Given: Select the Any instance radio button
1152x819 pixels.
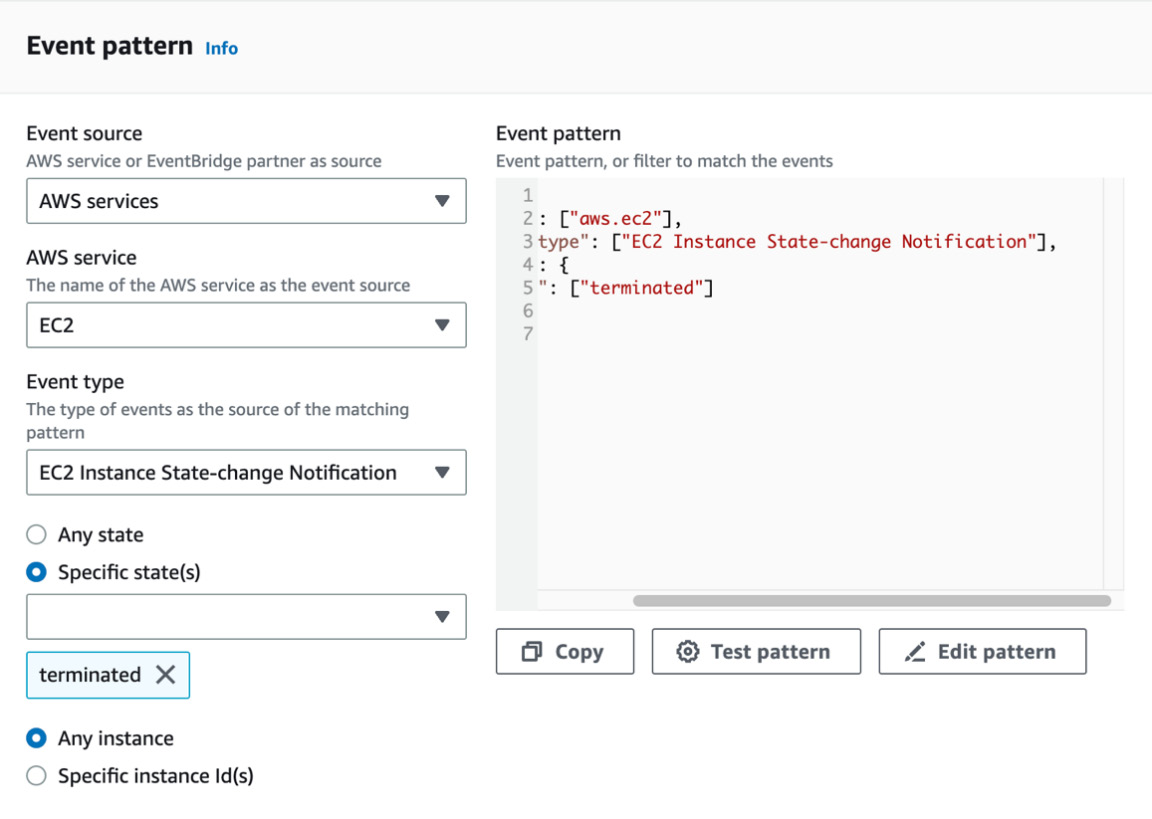Looking at the screenshot, I should pos(36,737).
